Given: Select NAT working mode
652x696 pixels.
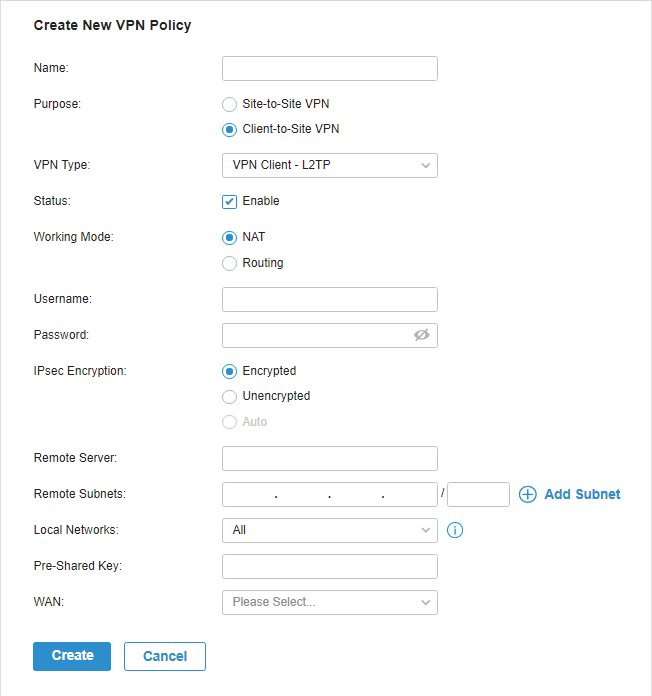Looking at the screenshot, I should 229,238.
